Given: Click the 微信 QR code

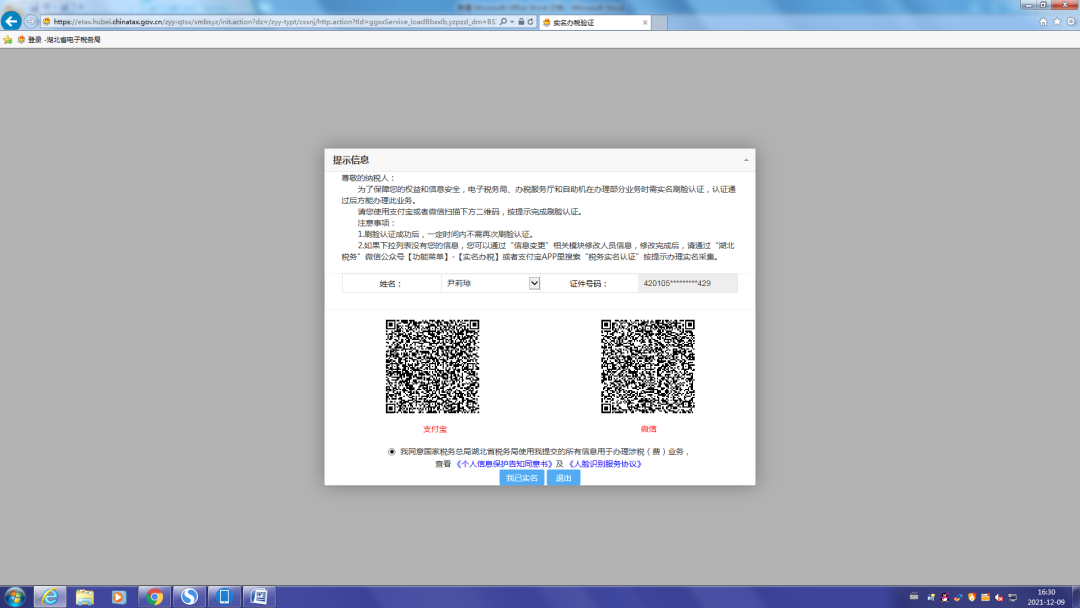Looking at the screenshot, I should pos(647,366).
